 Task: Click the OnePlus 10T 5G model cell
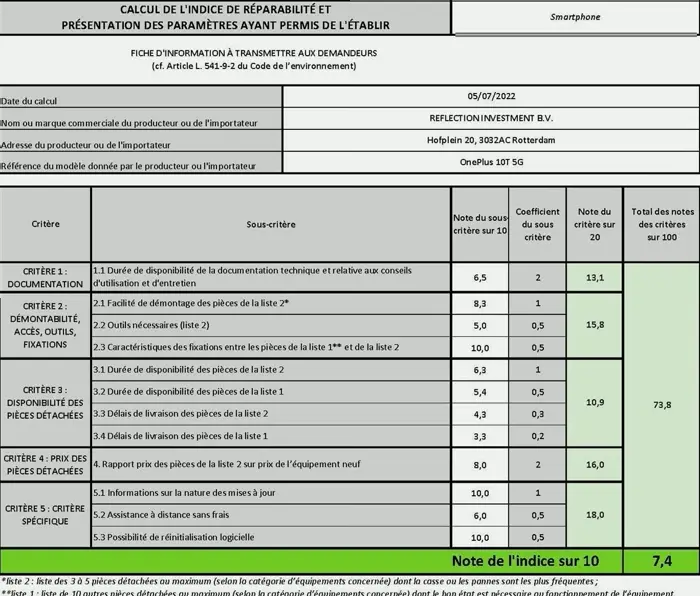[x=491, y=161]
